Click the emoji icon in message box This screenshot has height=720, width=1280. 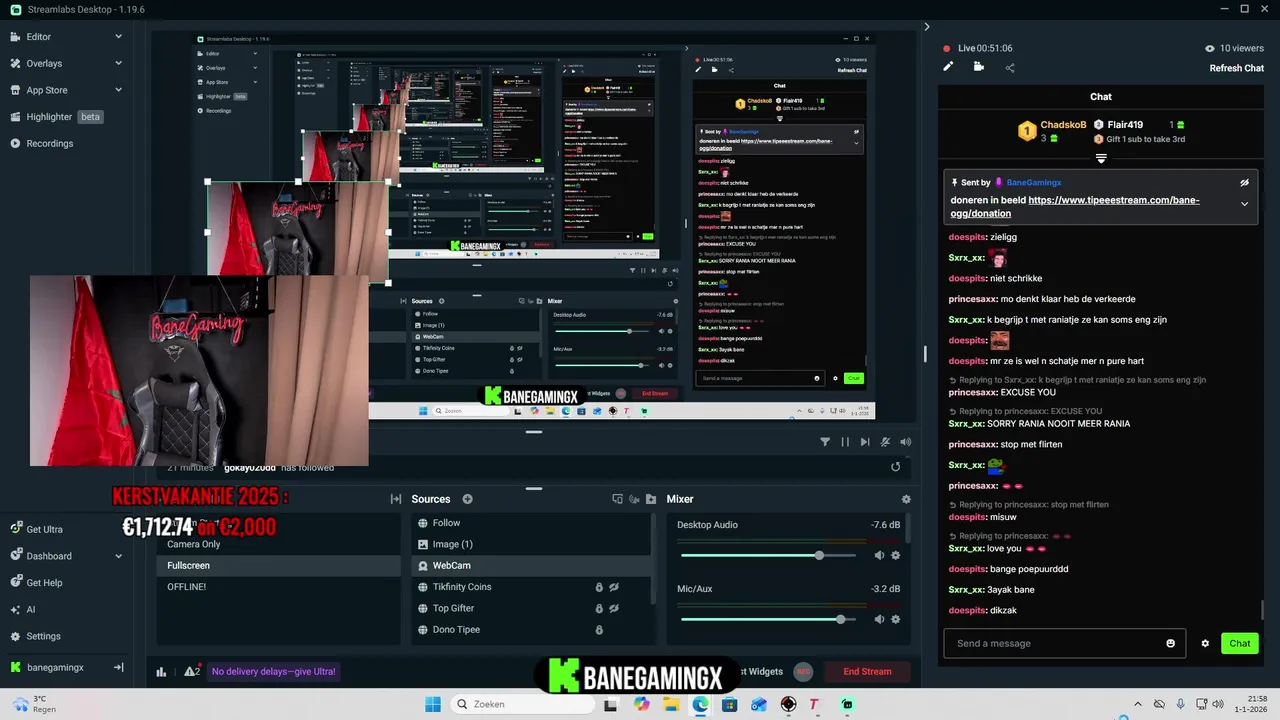[x=1171, y=643]
